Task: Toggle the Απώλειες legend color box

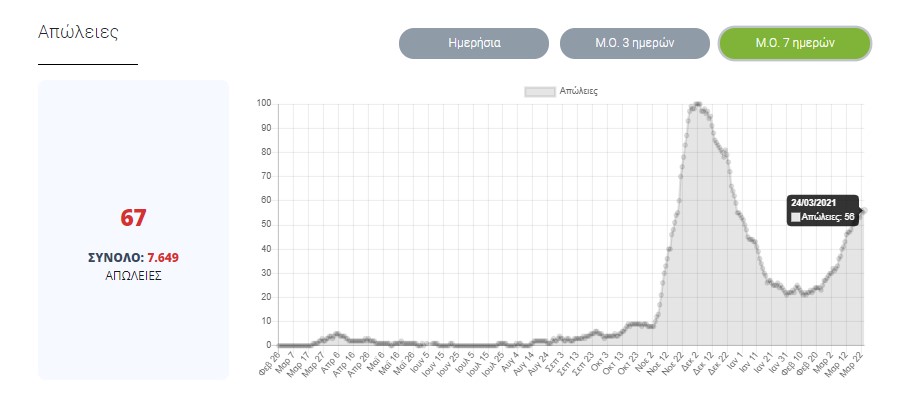Action: 540,91
